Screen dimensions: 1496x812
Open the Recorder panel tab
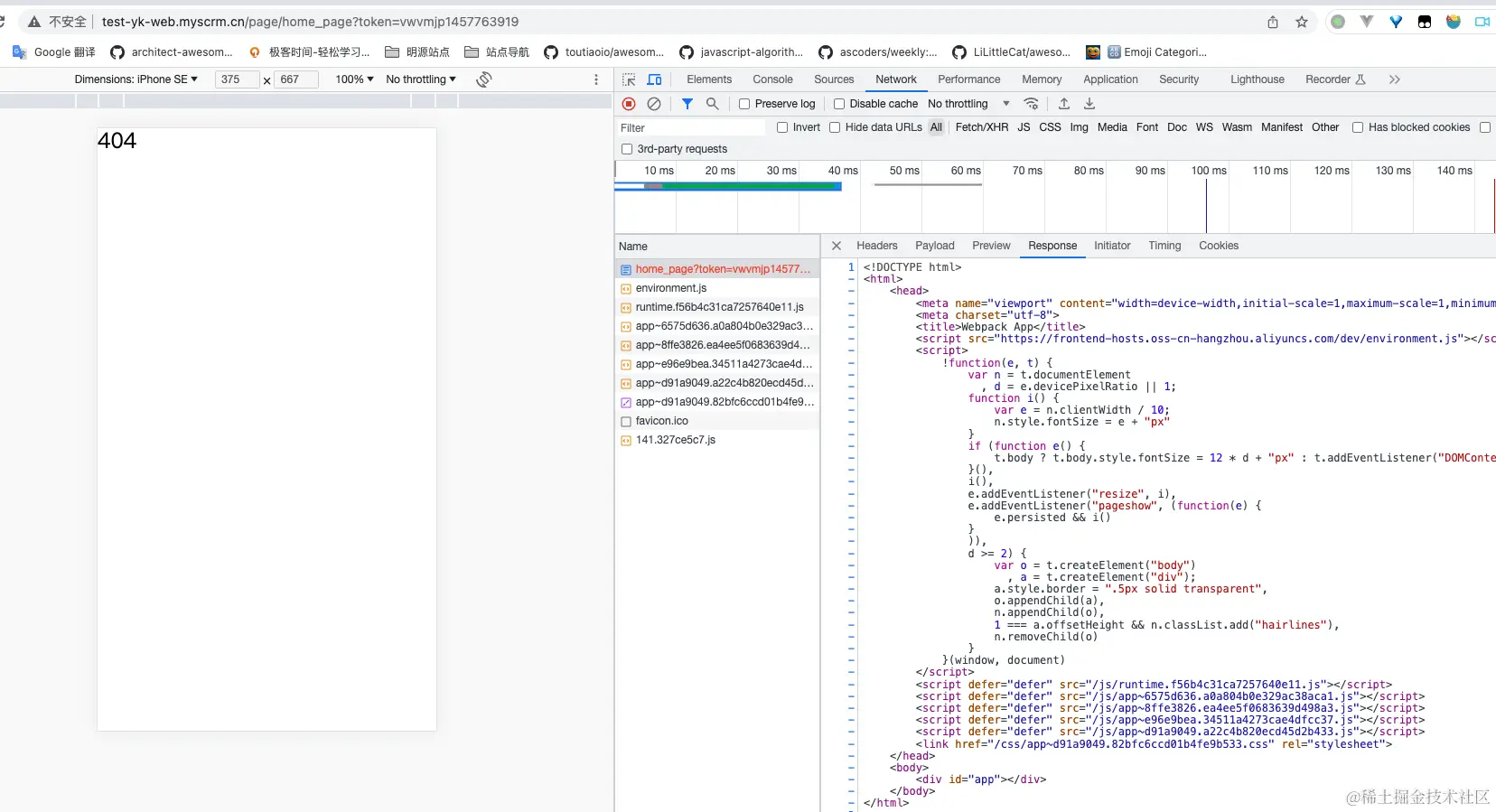1335,79
